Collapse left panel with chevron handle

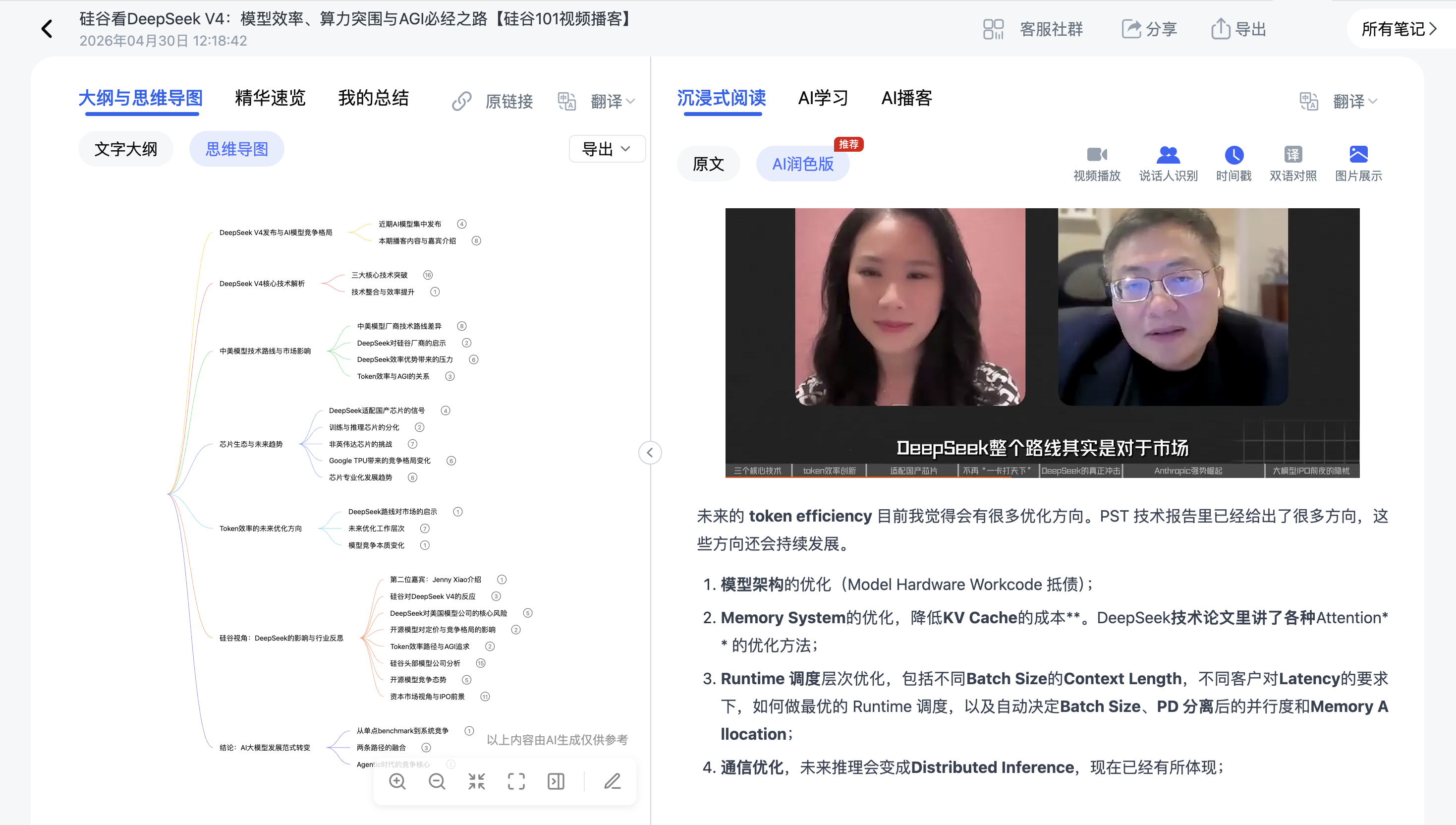click(x=650, y=453)
